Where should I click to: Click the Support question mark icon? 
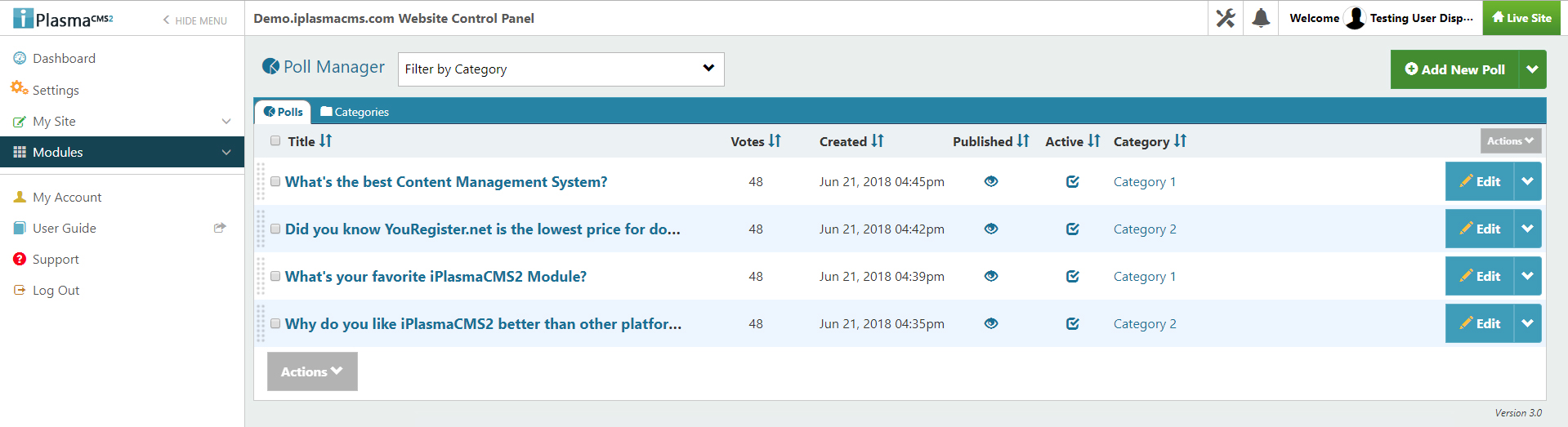point(20,259)
